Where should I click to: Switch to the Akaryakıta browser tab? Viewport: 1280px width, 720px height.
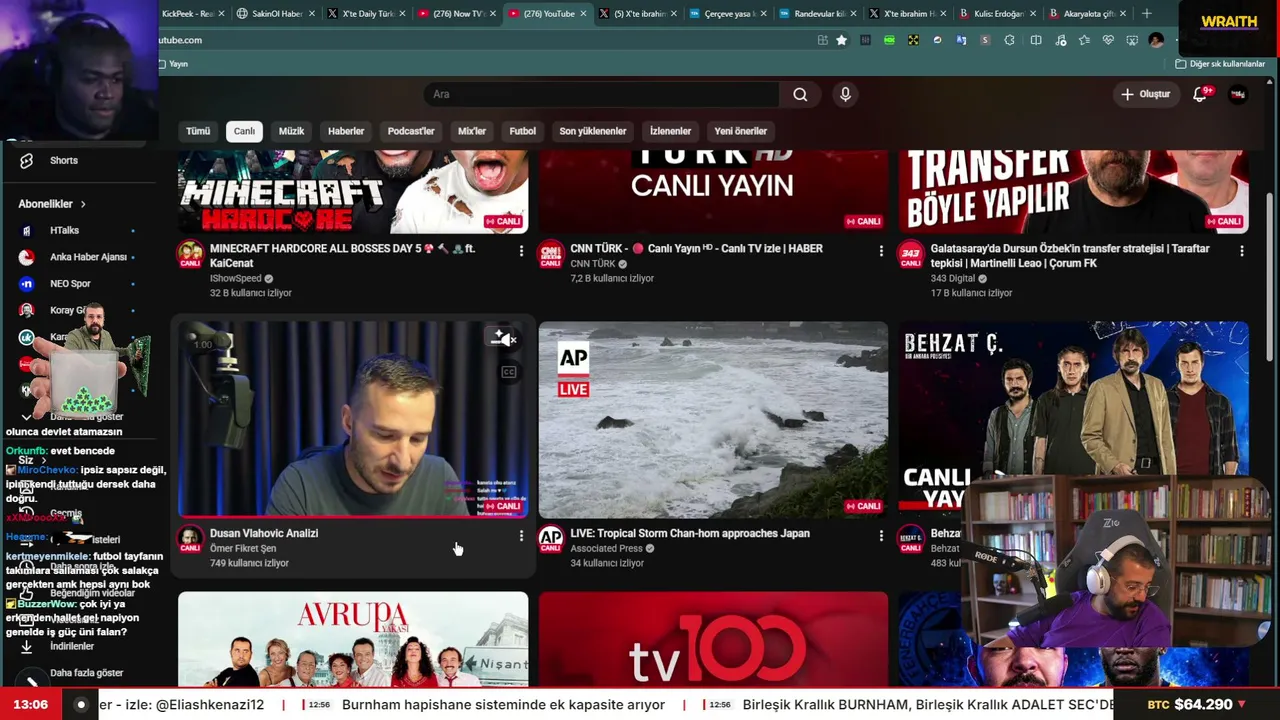(1086, 14)
